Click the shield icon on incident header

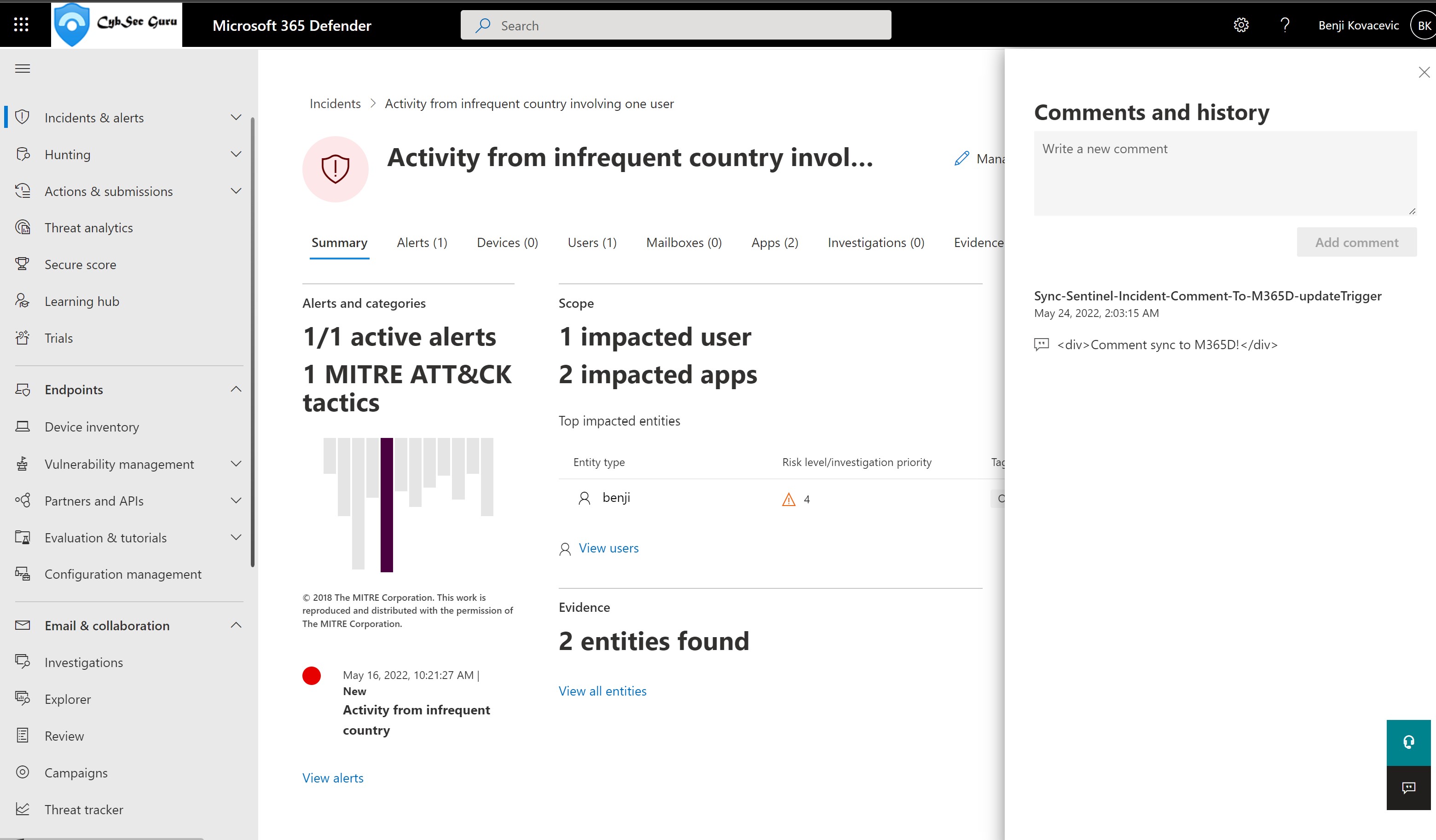(335, 168)
